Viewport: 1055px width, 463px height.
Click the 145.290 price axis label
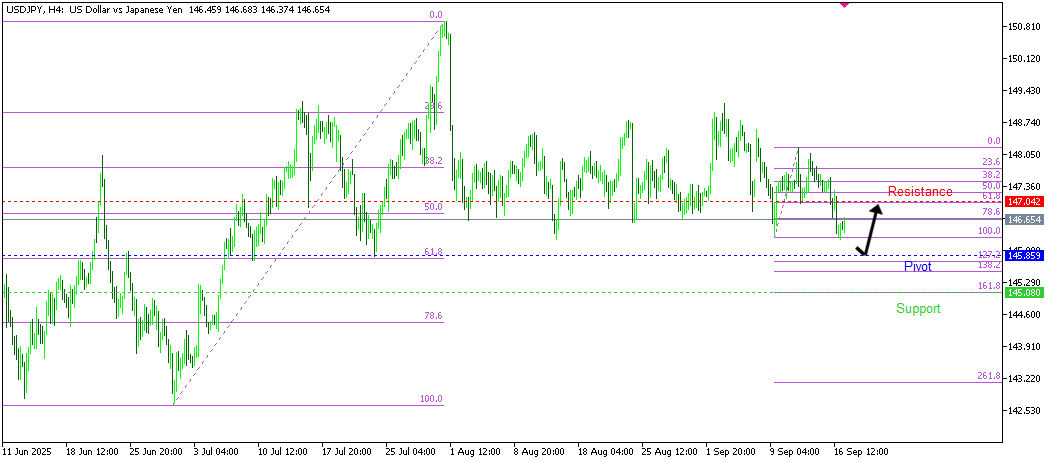1024,283
